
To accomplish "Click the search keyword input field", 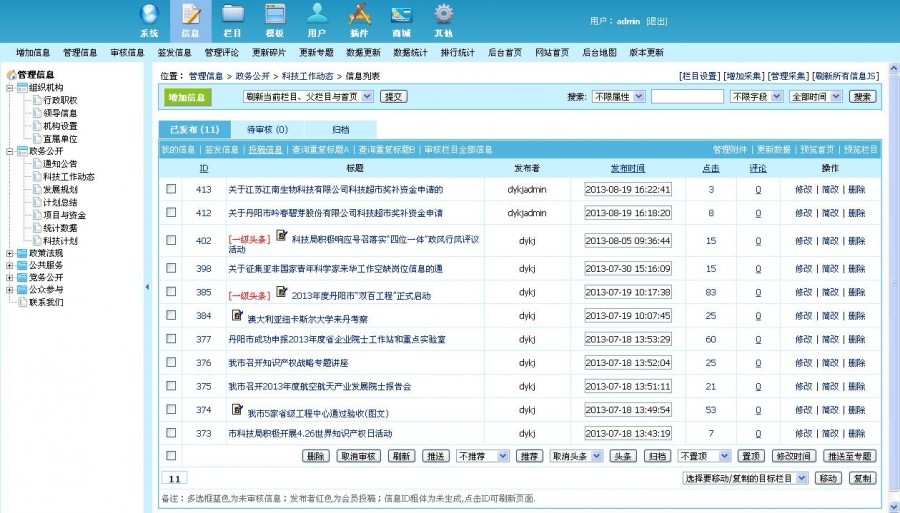I will (x=687, y=97).
